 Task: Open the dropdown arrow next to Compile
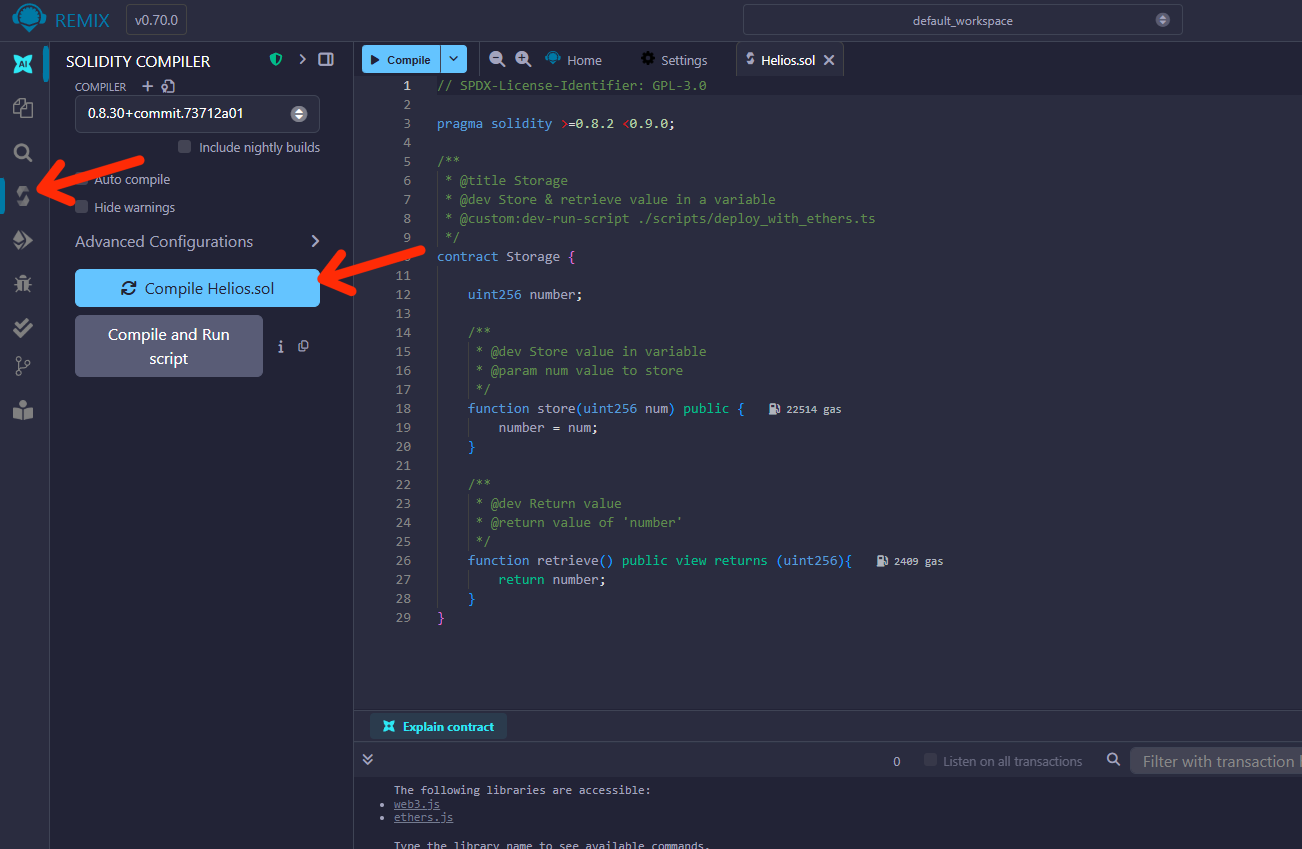[454, 60]
